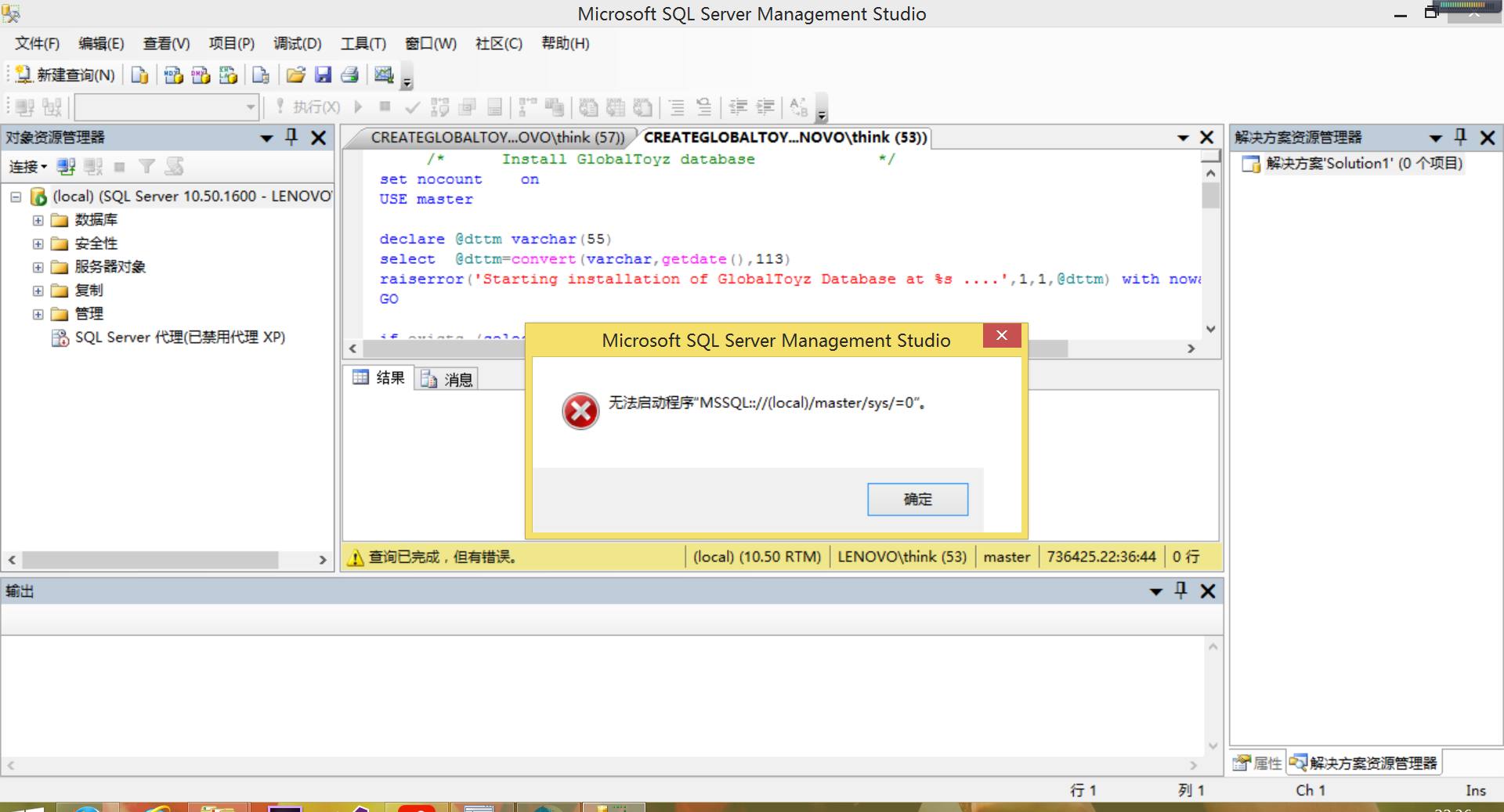The width and height of the screenshot is (1504, 812).
Task: Open the 编辑(E) menu
Action: pos(101,44)
